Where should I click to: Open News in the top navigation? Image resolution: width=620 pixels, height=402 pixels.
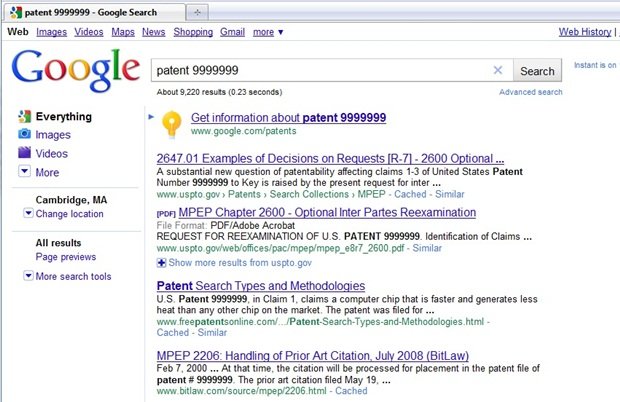pyautogui.click(x=153, y=32)
